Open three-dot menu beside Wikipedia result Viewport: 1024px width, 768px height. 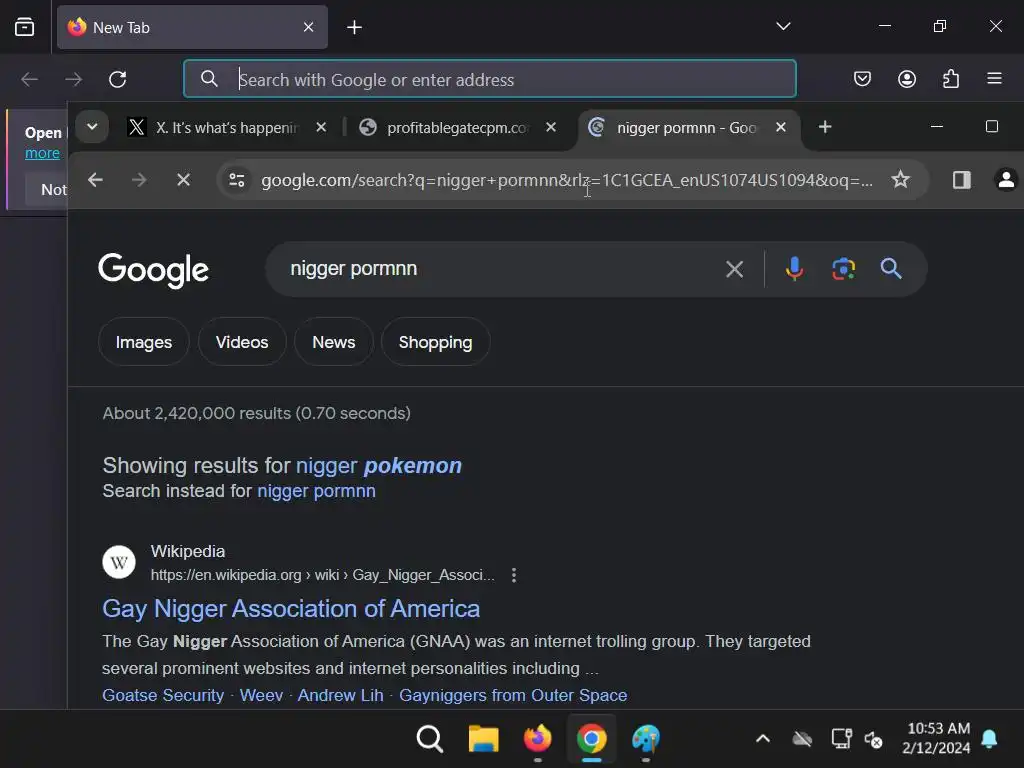pos(514,575)
